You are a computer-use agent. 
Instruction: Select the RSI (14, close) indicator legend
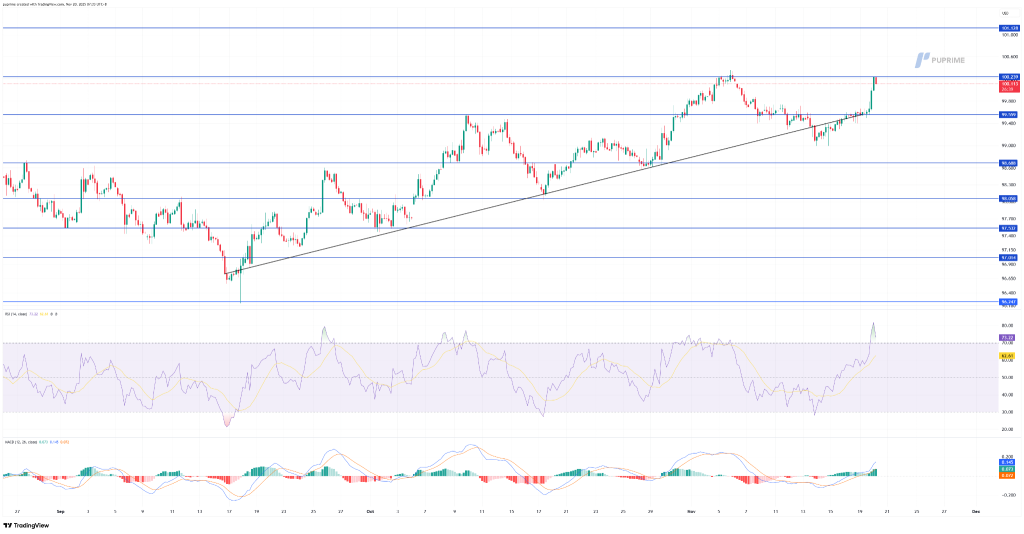click(x=30, y=314)
